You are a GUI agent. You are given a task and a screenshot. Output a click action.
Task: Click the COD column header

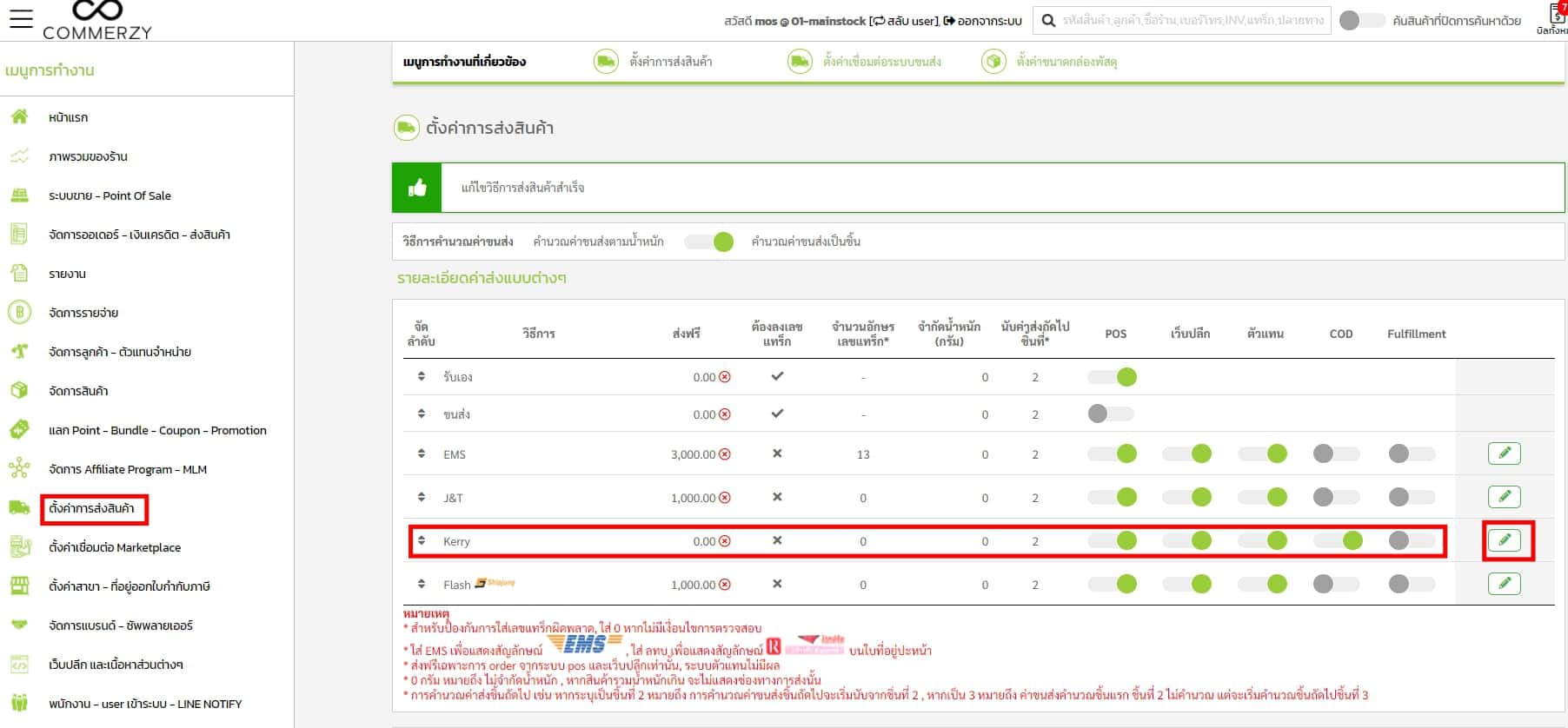pos(1341,334)
